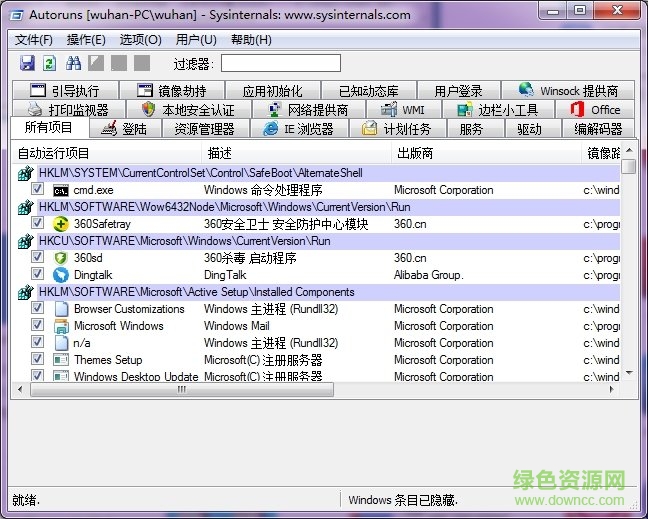Toggle the Themes Setup checkbox

[37, 359]
